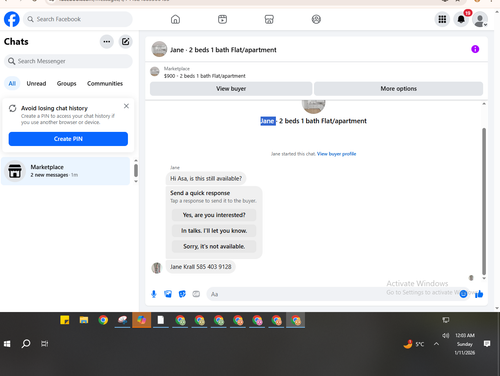
Task: Open the Groups icon in top nav
Action: [316, 19]
